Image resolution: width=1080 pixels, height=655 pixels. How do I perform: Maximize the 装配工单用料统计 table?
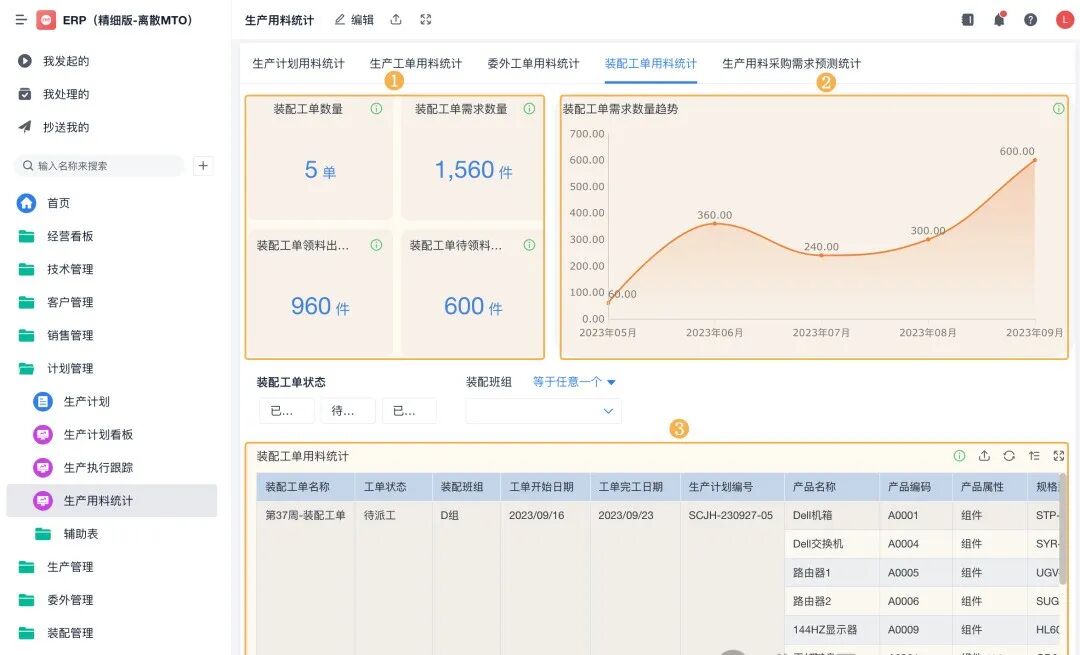[x=1059, y=455]
